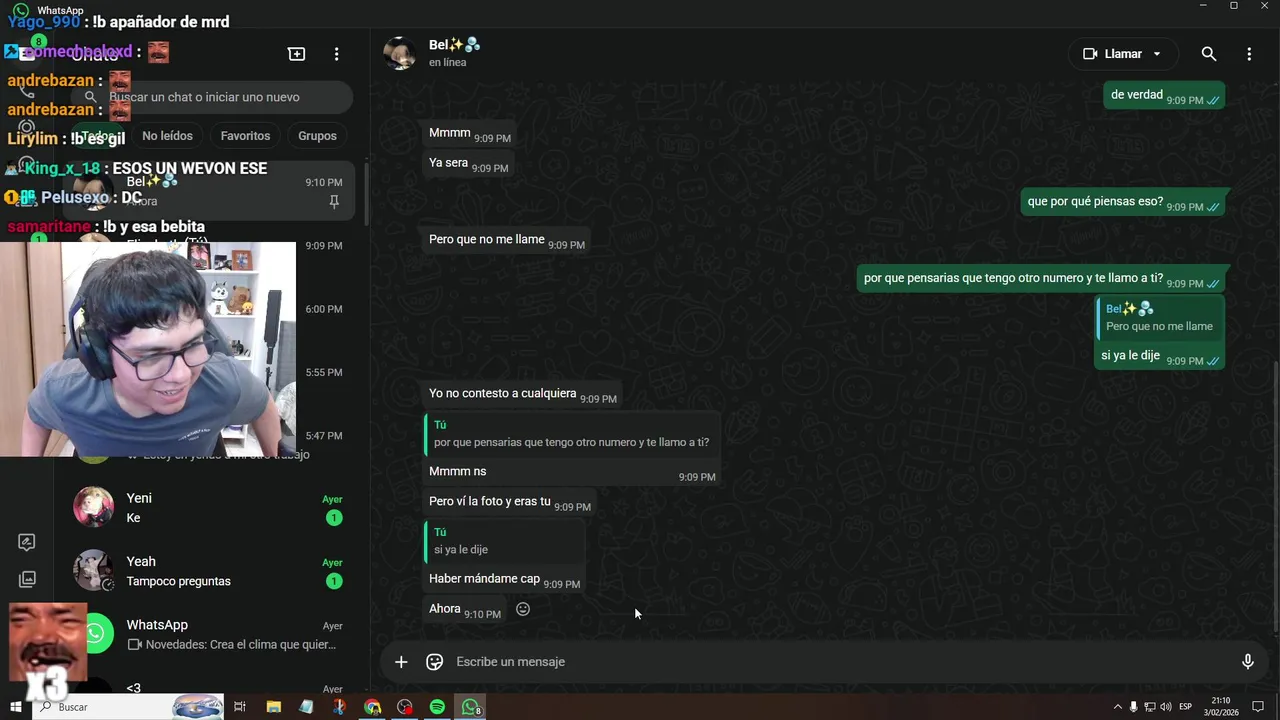This screenshot has height=720, width=1280.
Task: Click the 'Yo no contesto a cualquiera' message
Action: pos(522,394)
